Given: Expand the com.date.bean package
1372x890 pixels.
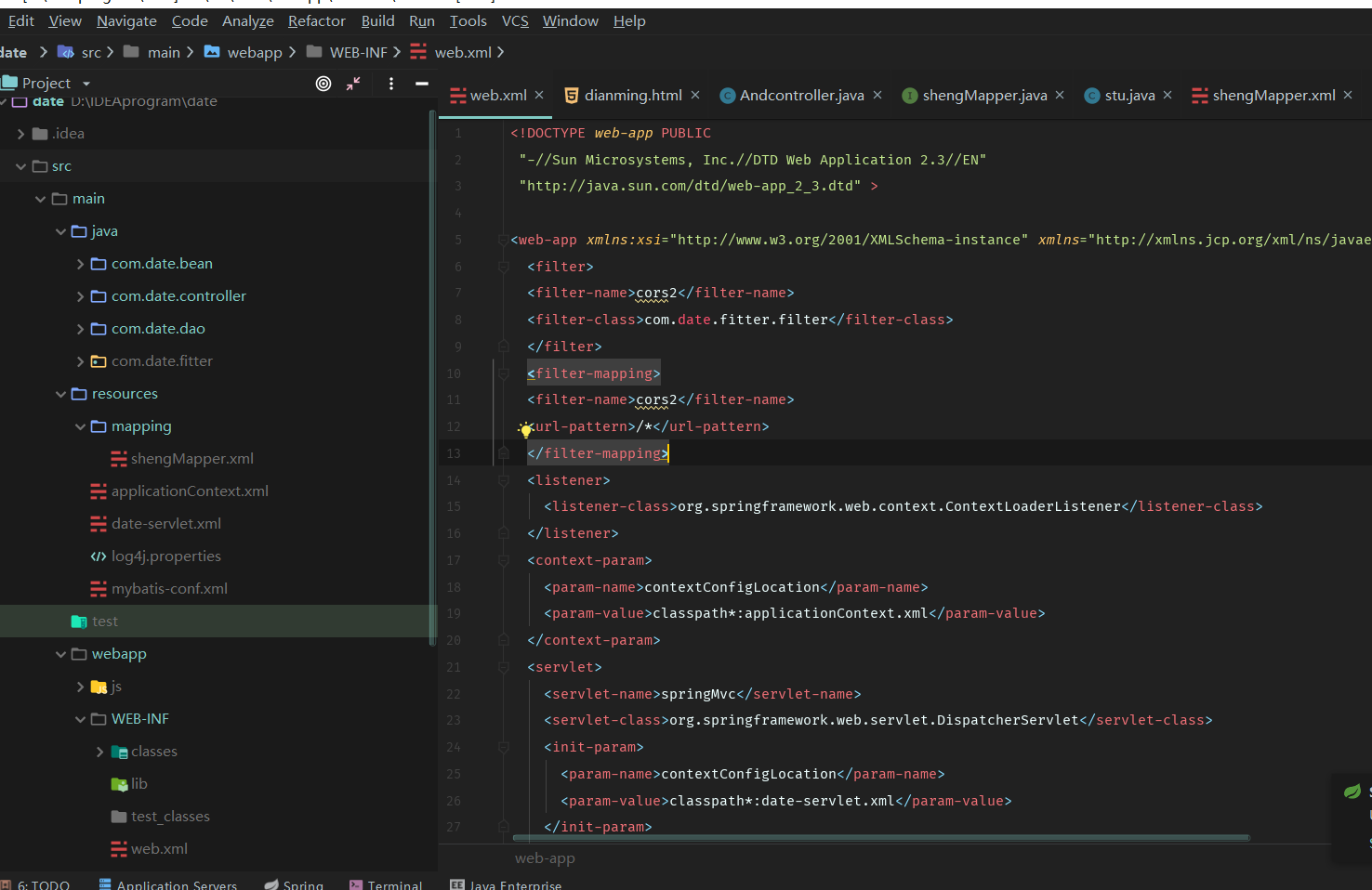Looking at the screenshot, I should [x=80, y=264].
